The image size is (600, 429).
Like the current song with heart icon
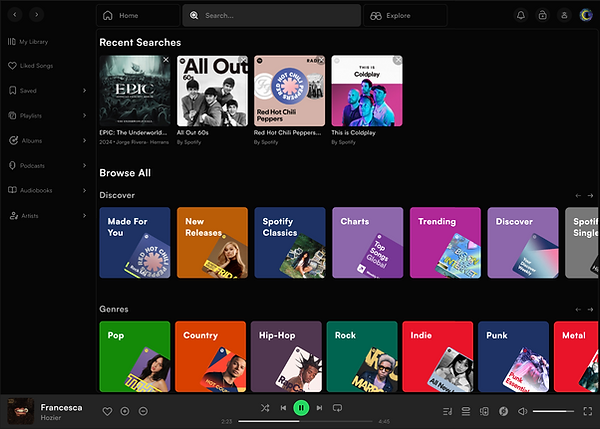pyautogui.click(x=107, y=411)
